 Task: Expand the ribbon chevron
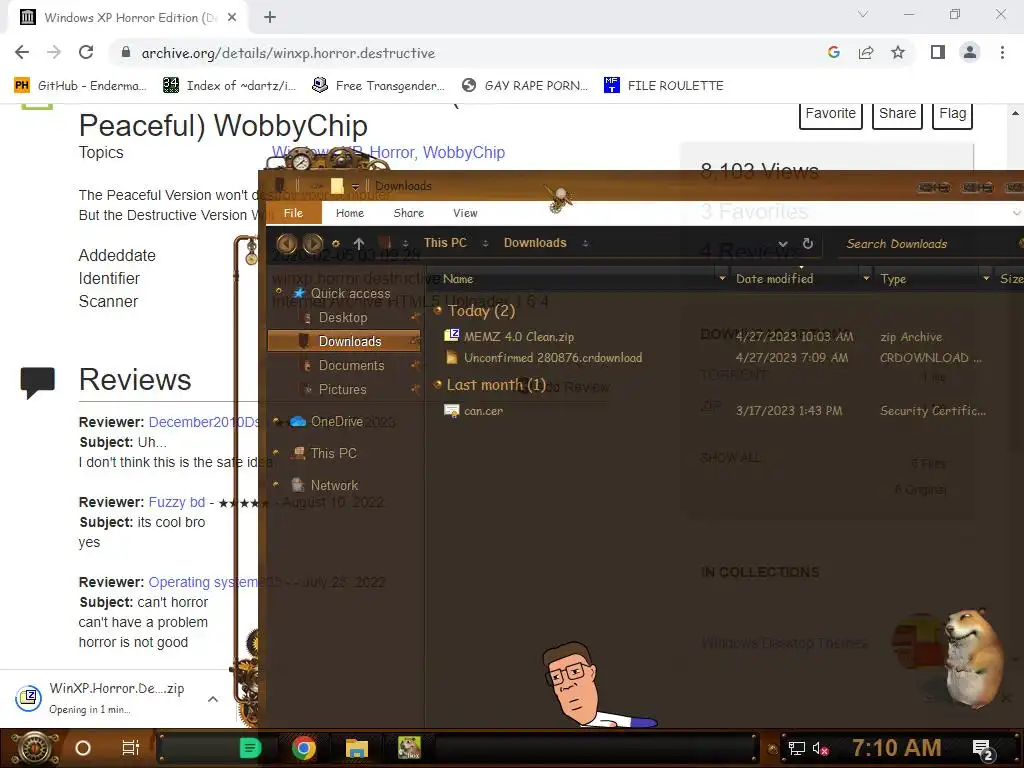(1016, 213)
